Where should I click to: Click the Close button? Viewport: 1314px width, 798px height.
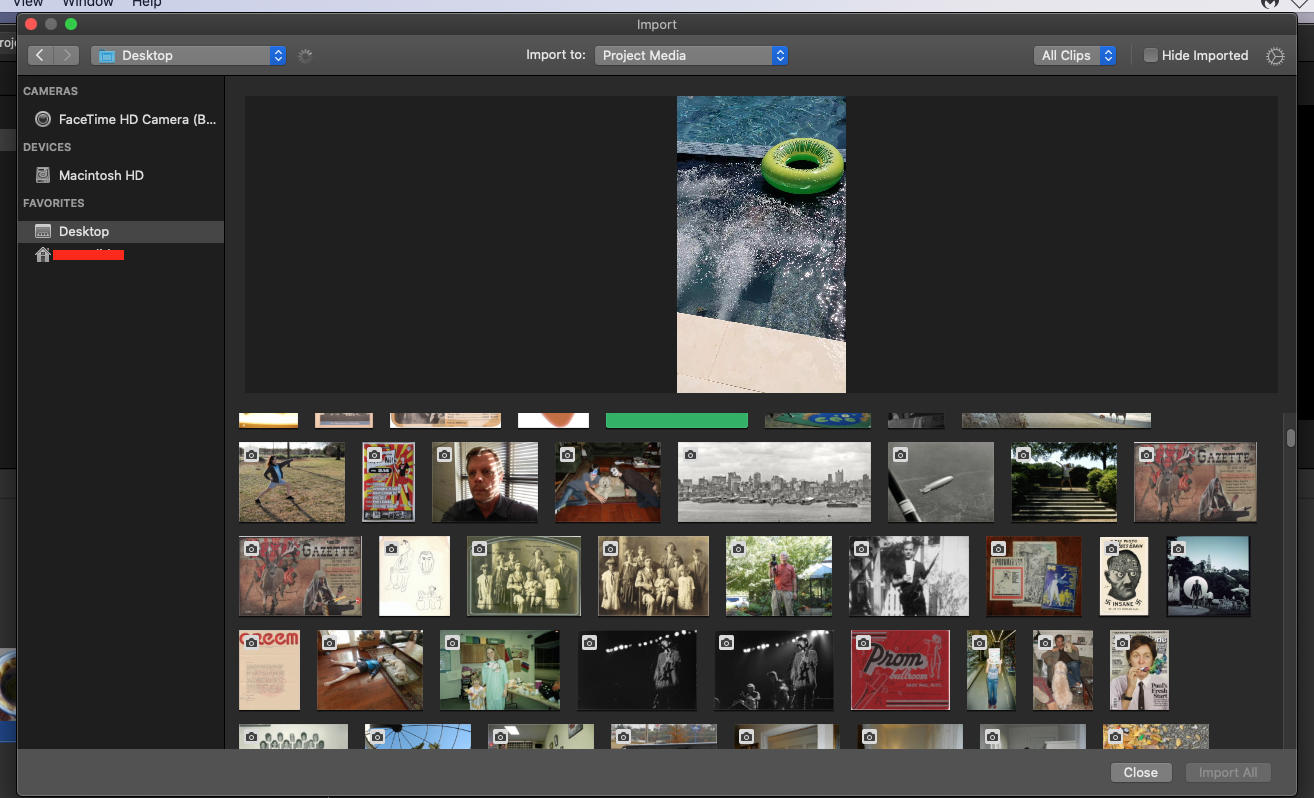1140,772
